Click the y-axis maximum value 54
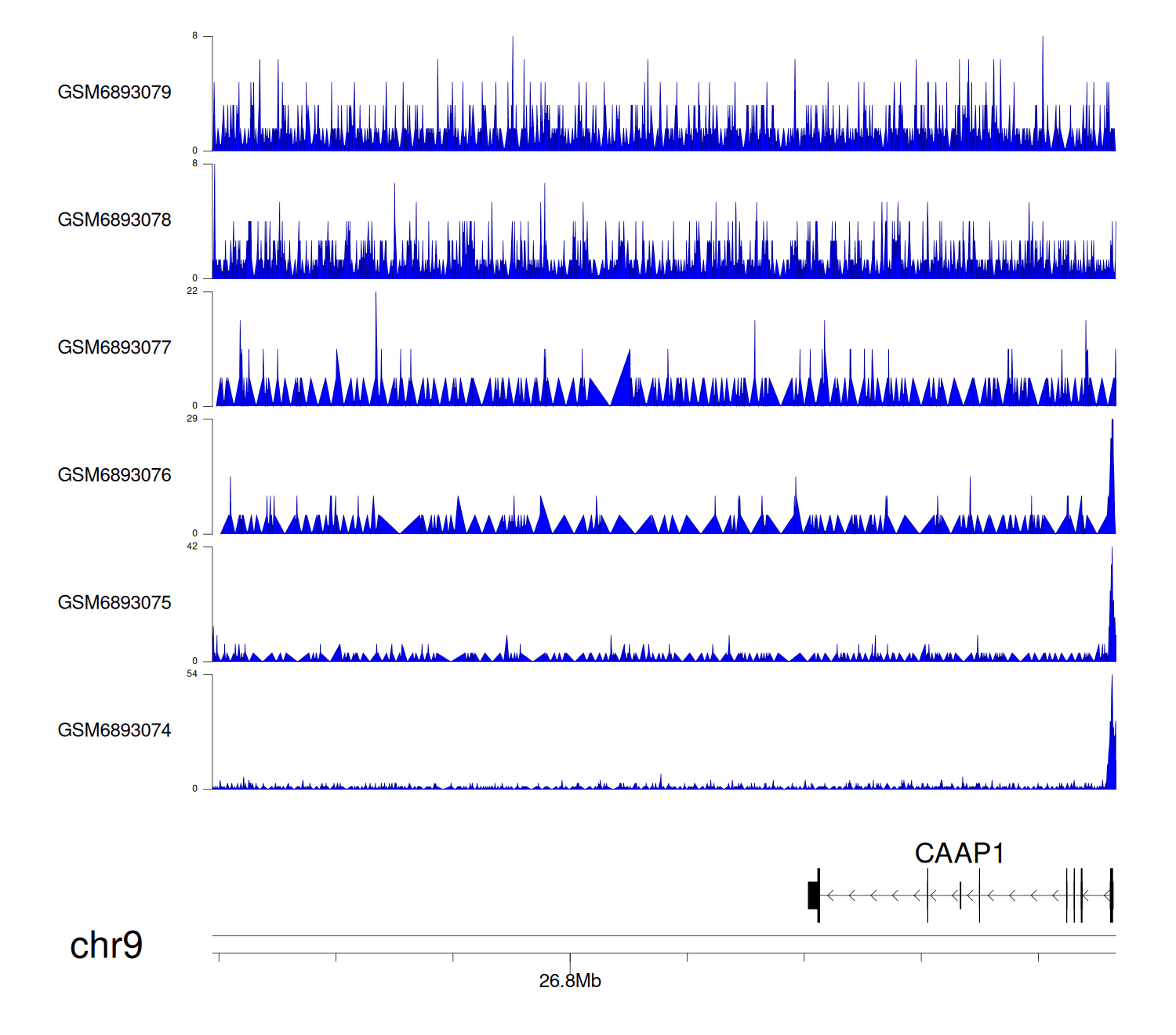This screenshot has height=1035, width=1176. (192, 674)
